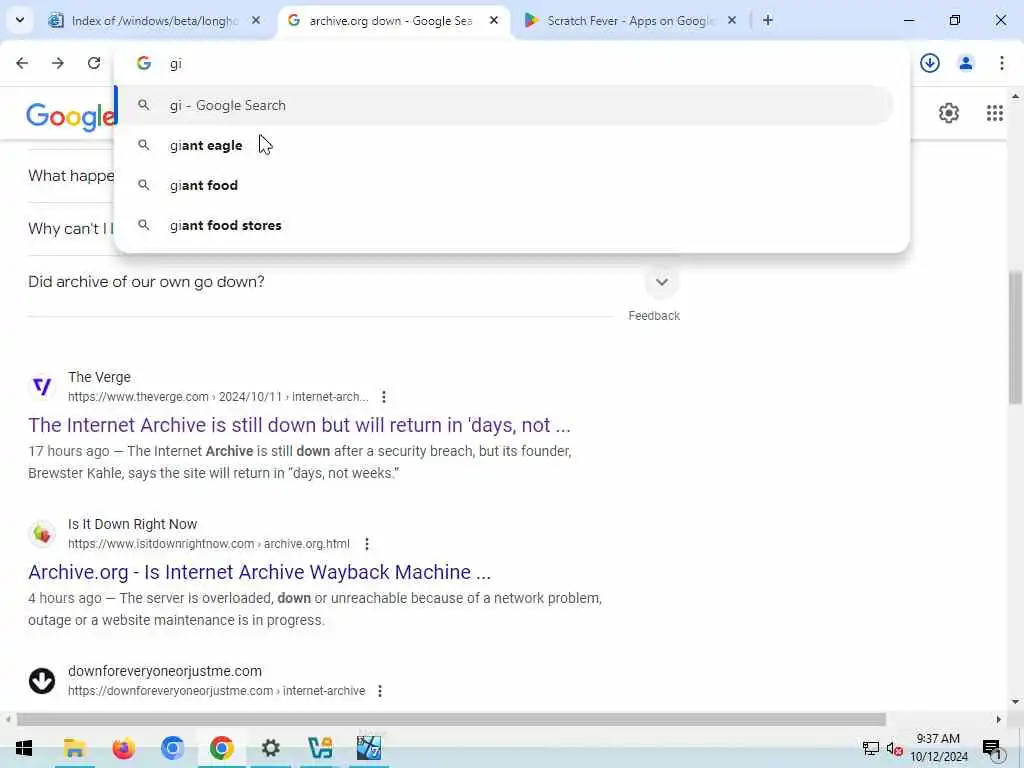This screenshot has height=768, width=1024.
Task: Open The Verge Internet Archive article
Action: pyautogui.click(x=299, y=425)
